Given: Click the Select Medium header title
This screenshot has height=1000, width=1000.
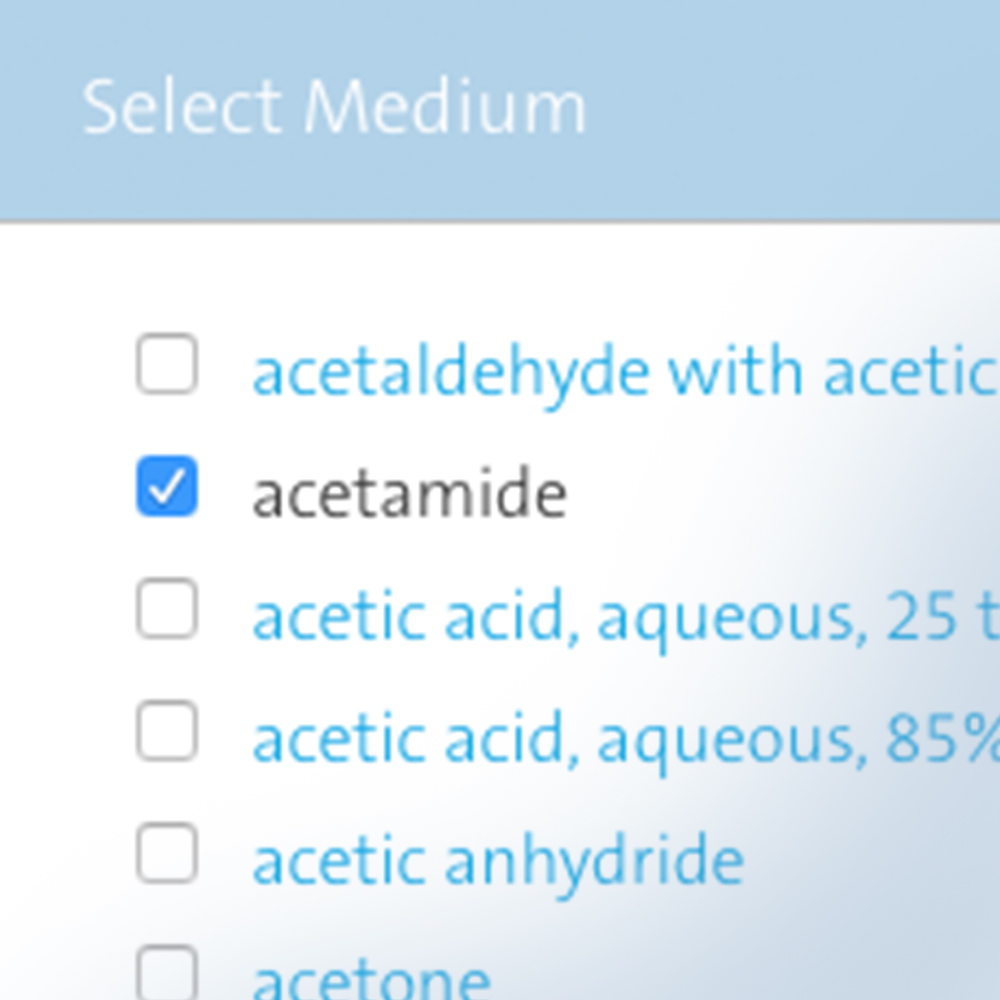Looking at the screenshot, I should (334, 106).
